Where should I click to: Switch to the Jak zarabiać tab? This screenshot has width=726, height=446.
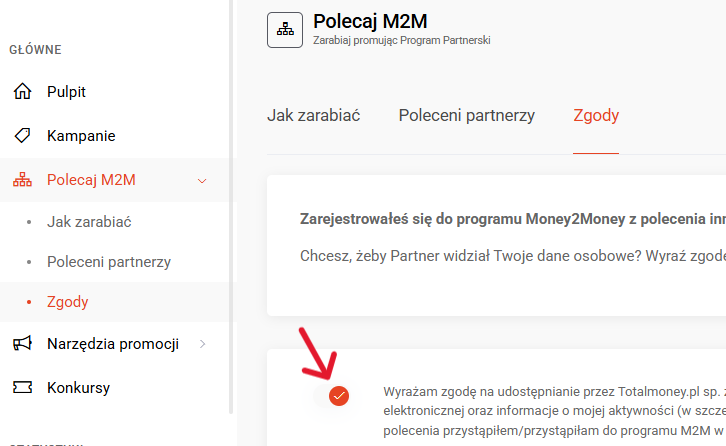[x=314, y=115]
